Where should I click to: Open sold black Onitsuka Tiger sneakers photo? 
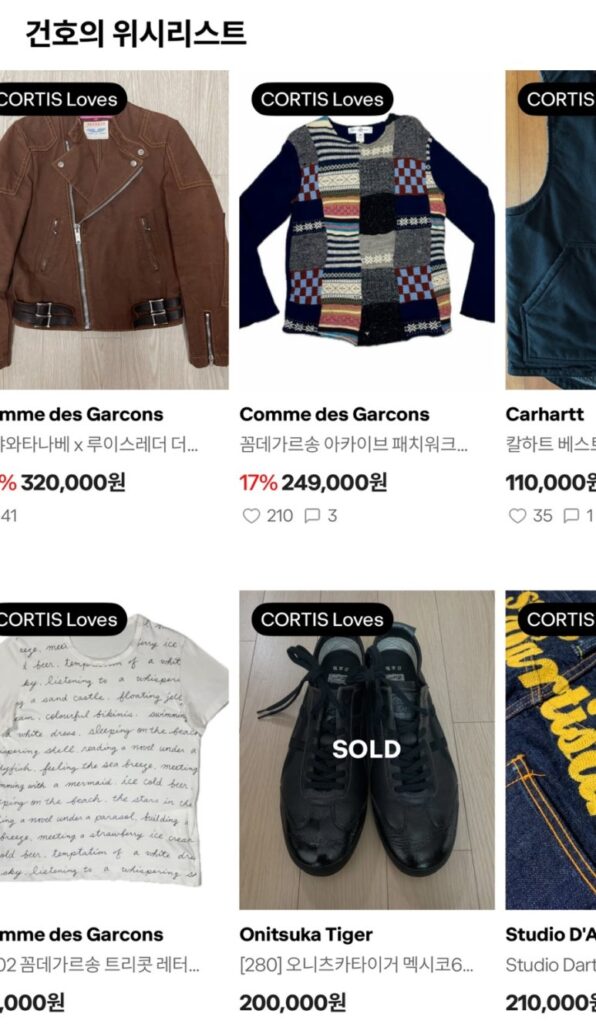(x=367, y=750)
